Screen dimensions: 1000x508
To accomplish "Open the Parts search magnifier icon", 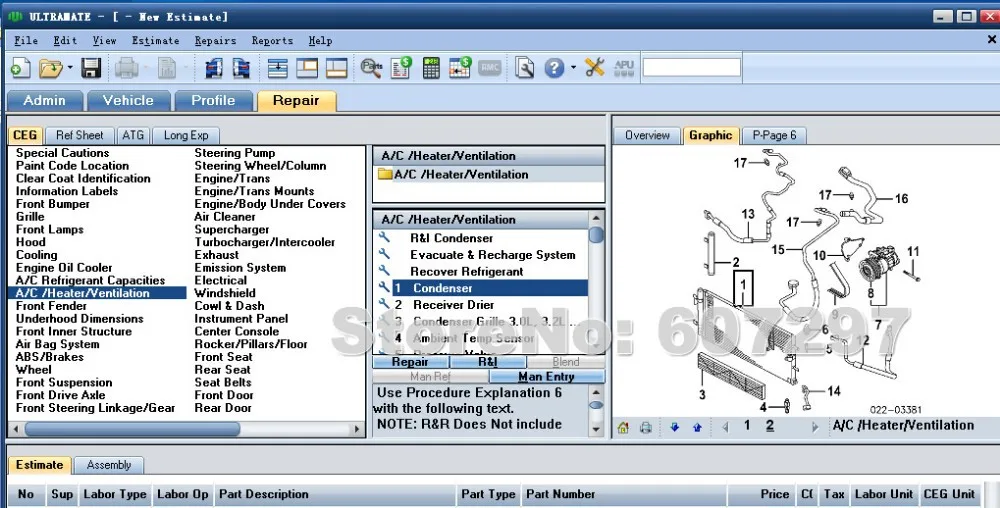I will (x=371, y=68).
